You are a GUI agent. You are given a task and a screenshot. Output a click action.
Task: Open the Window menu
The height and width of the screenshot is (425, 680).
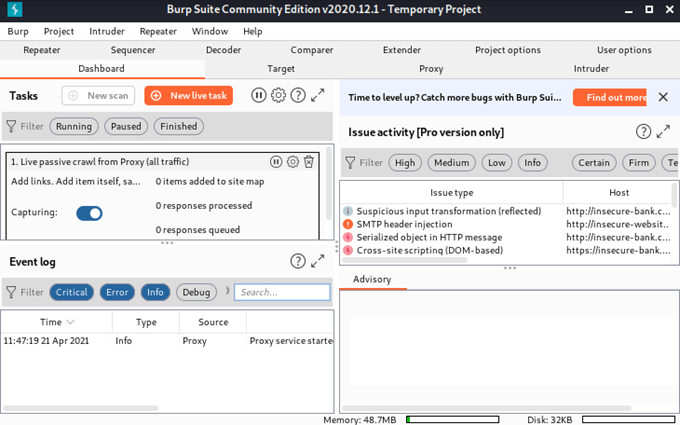click(x=210, y=31)
